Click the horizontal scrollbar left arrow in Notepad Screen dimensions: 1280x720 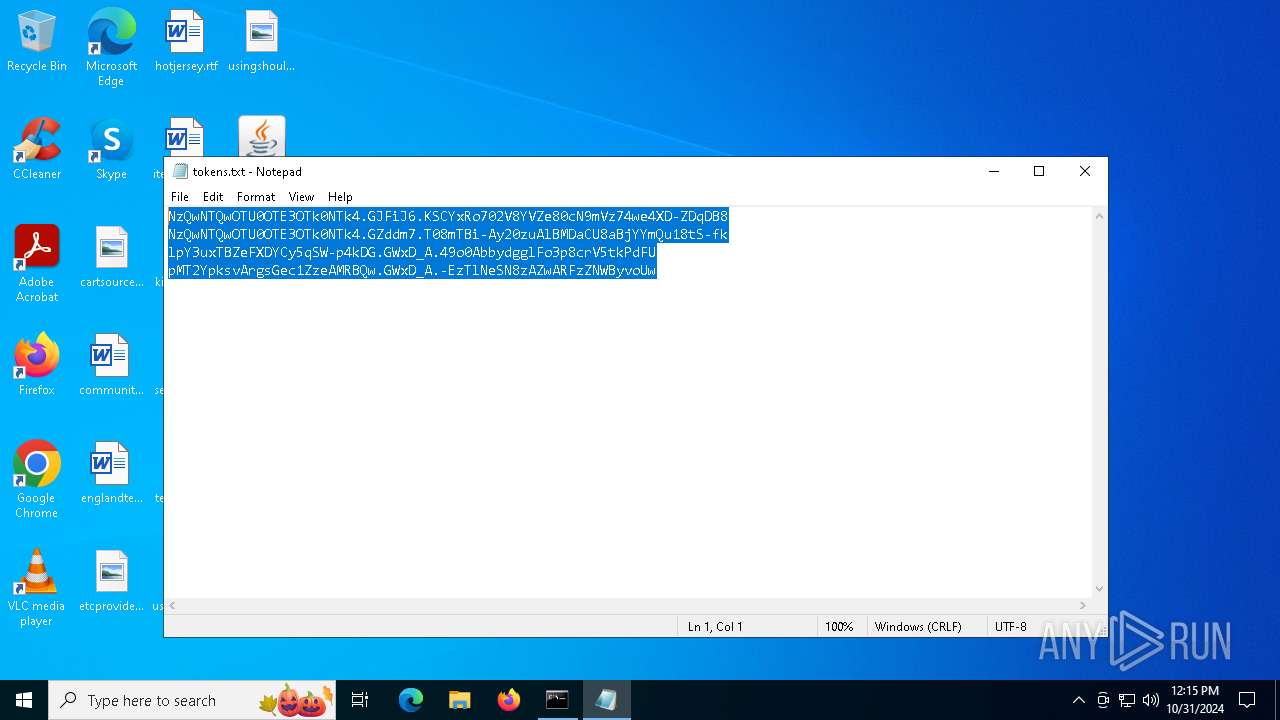(x=173, y=606)
